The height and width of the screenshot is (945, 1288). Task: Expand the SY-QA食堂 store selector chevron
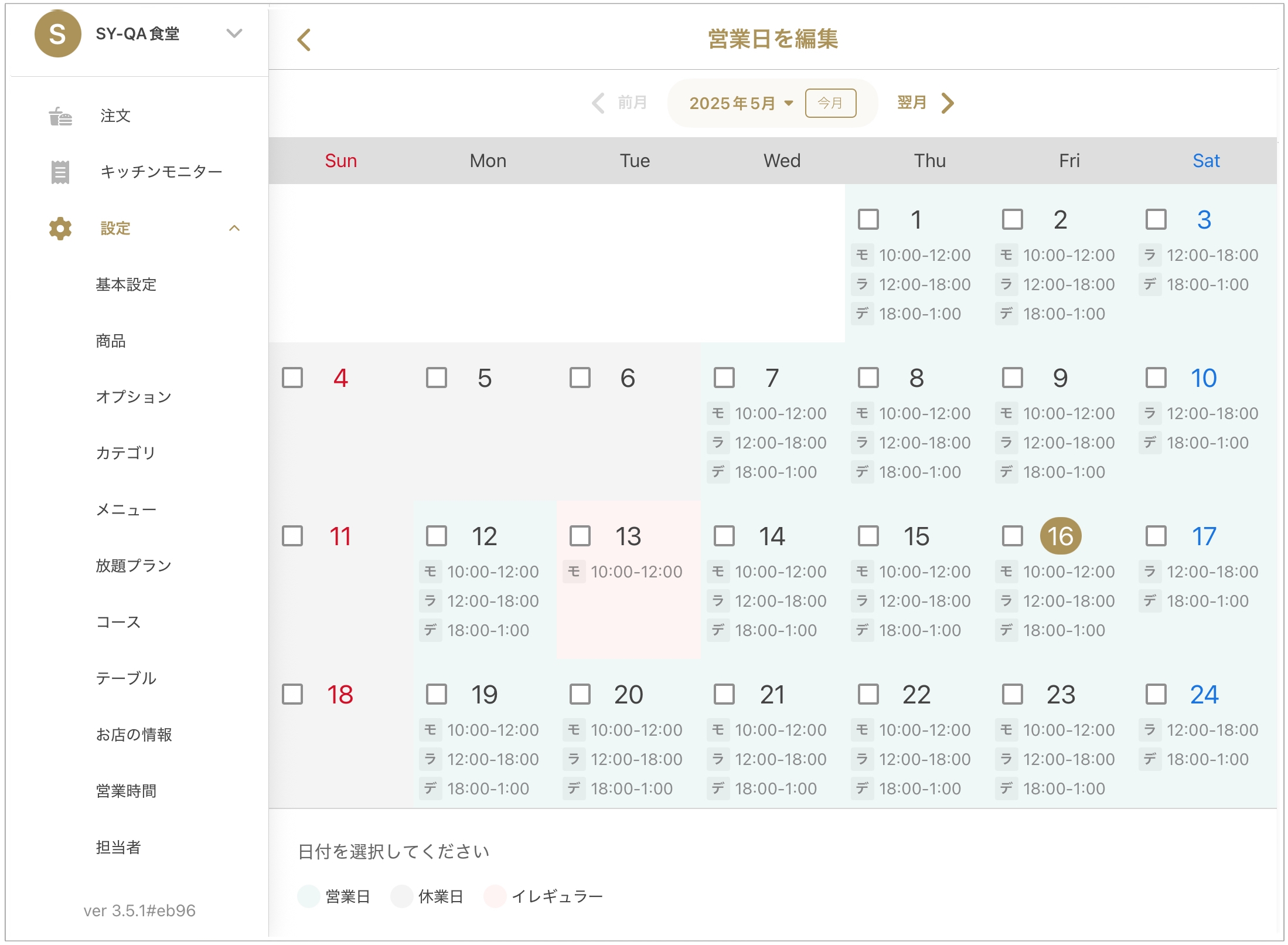point(234,34)
